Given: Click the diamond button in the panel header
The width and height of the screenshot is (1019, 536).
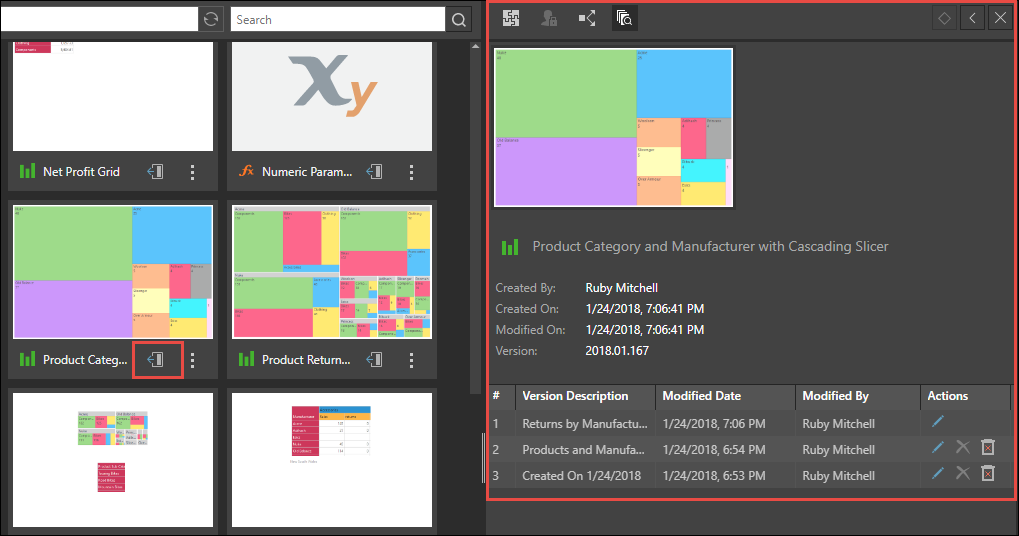Looking at the screenshot, I should tap(943, 18).
